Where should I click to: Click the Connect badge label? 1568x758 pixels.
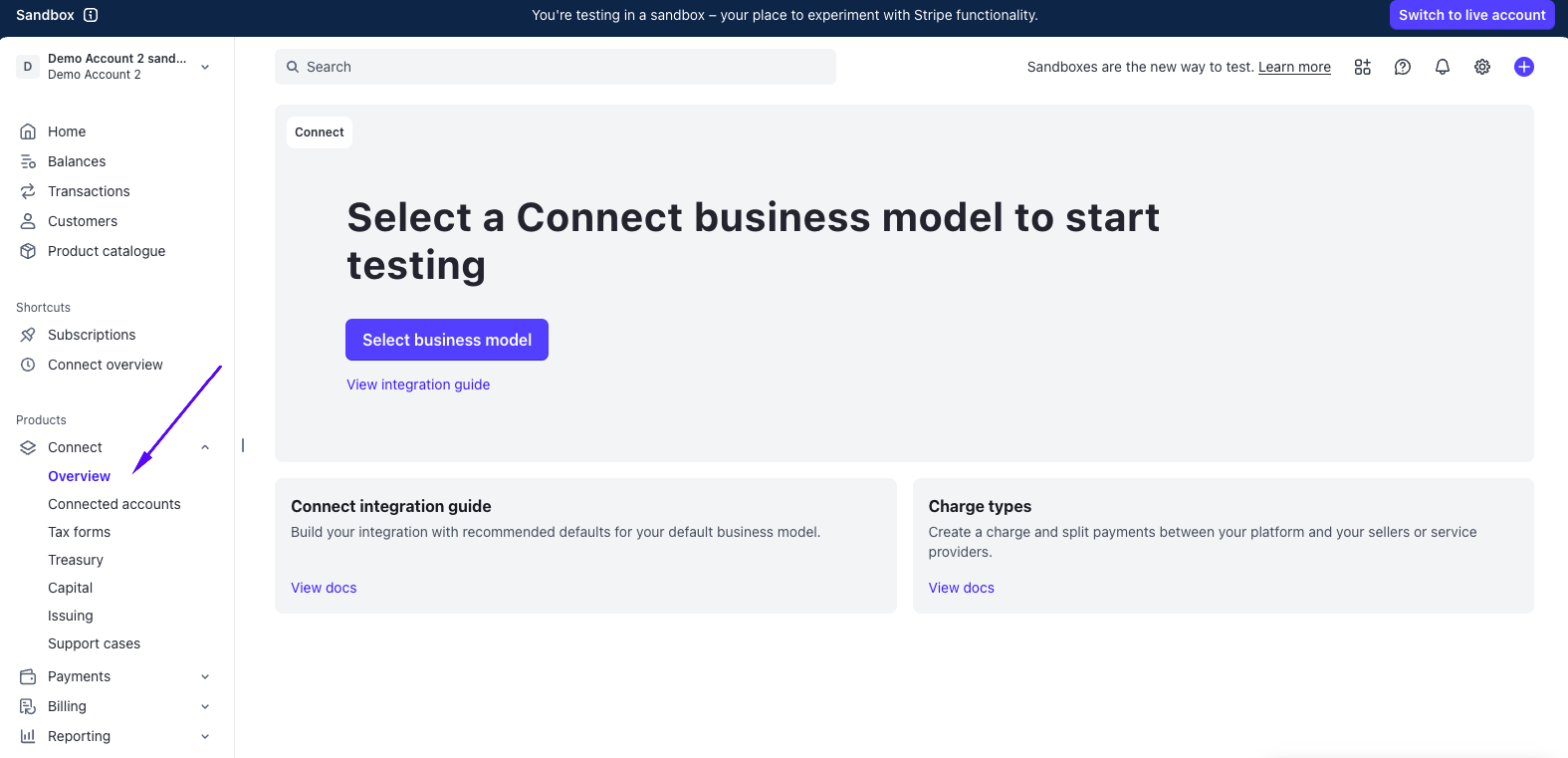click(320, 132)
